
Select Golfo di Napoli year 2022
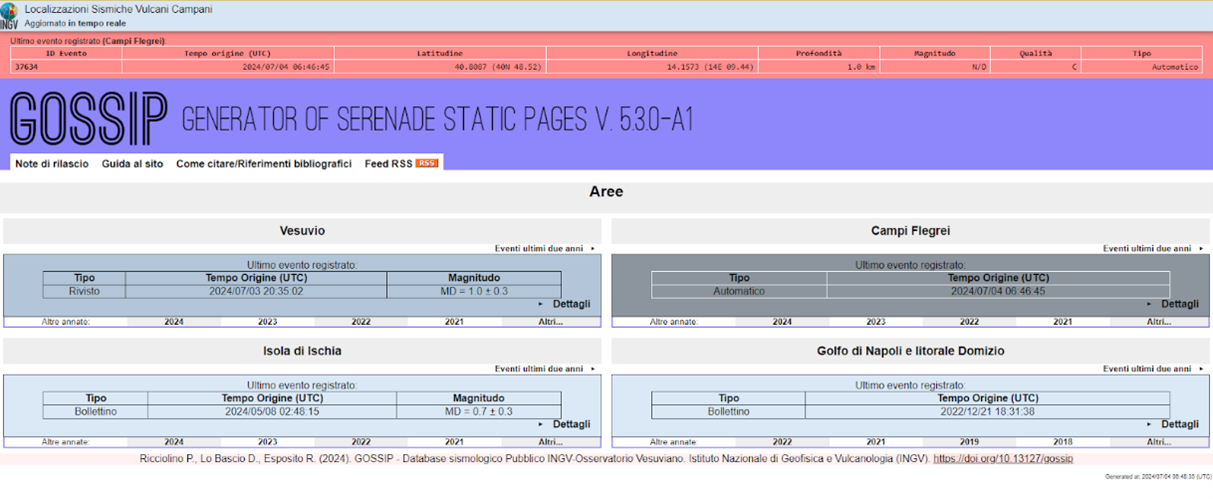pos(782,442)
